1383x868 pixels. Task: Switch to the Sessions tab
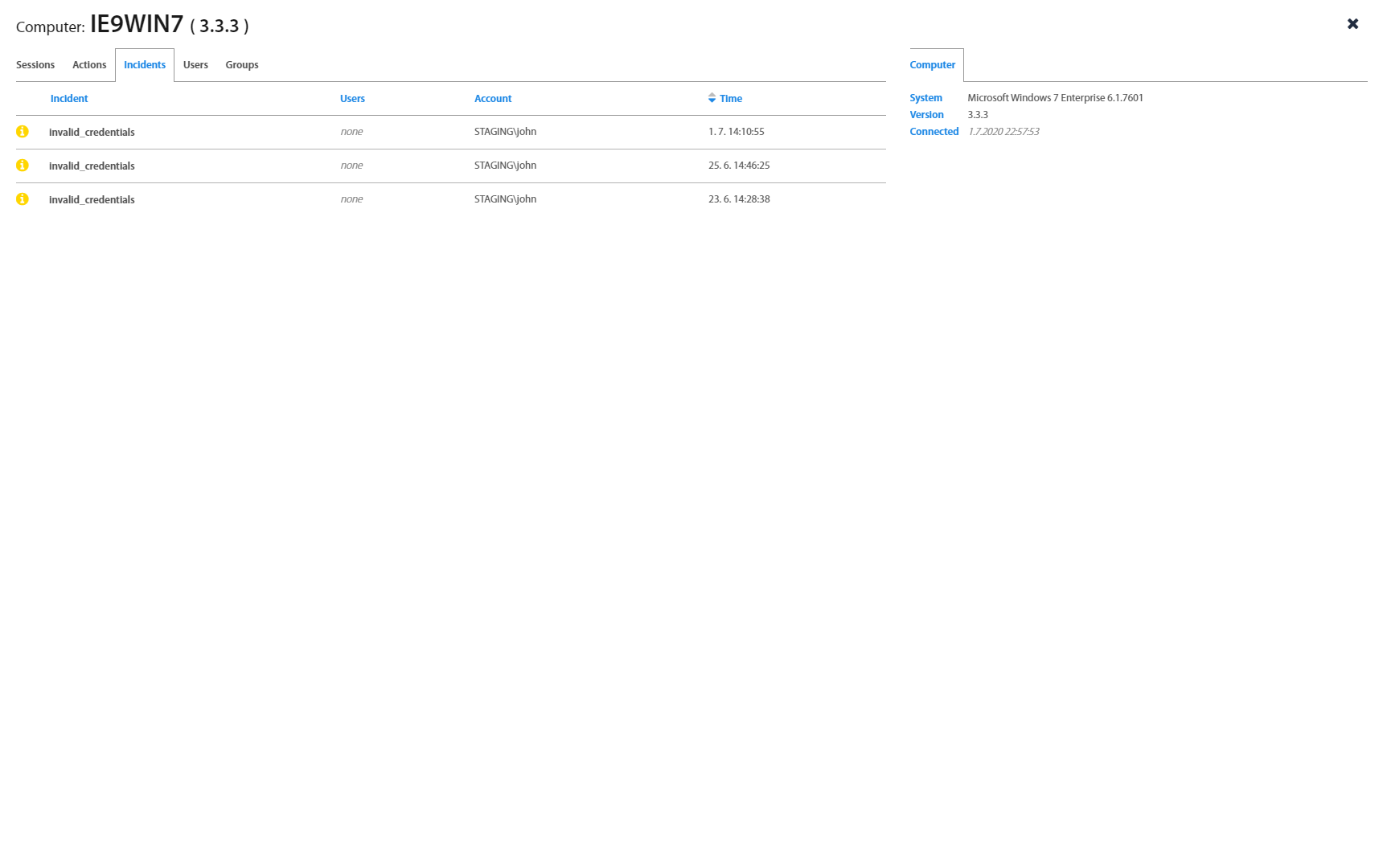coord(35,65)
